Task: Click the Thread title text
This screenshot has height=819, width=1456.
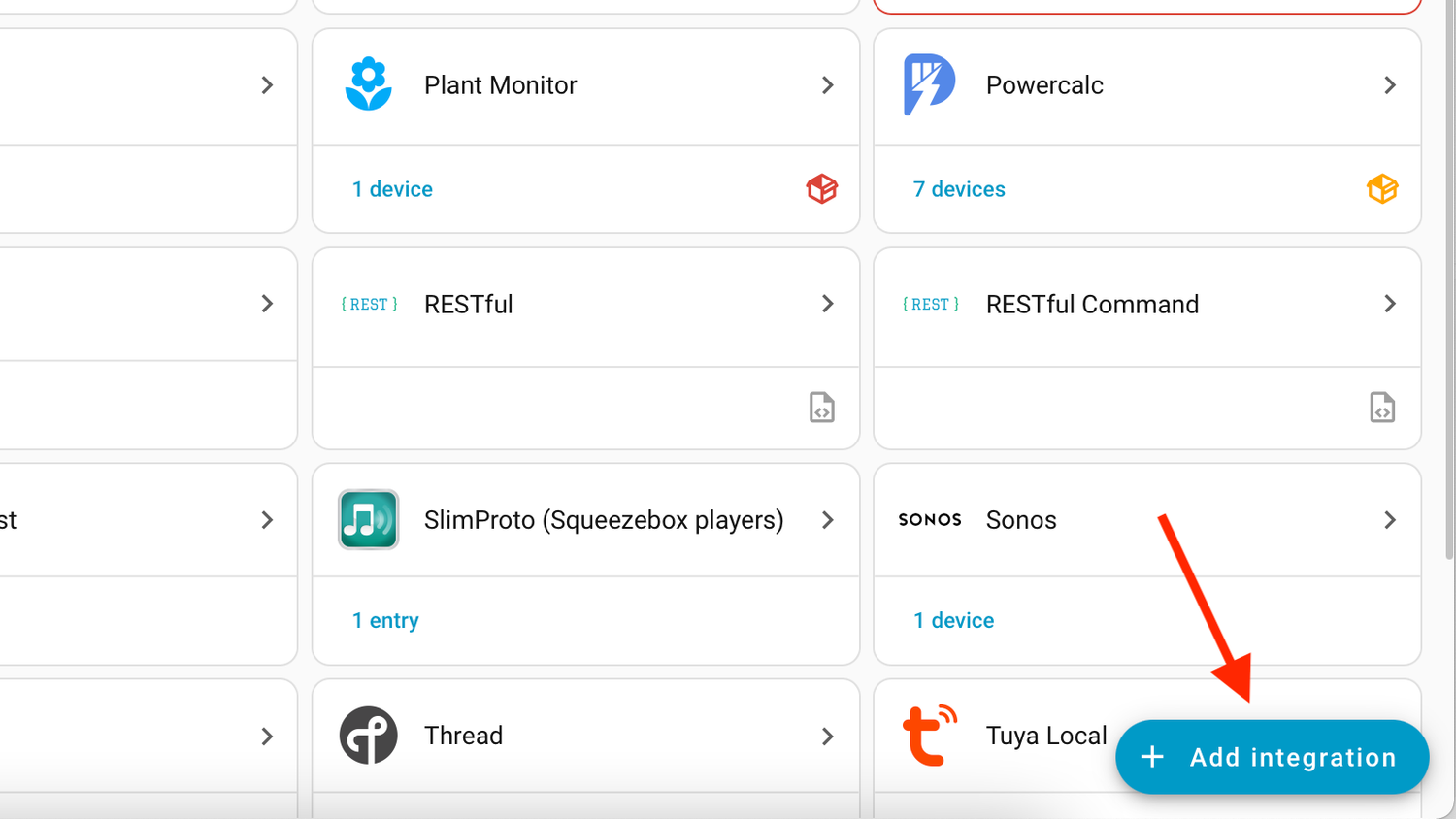Action: 463,736
